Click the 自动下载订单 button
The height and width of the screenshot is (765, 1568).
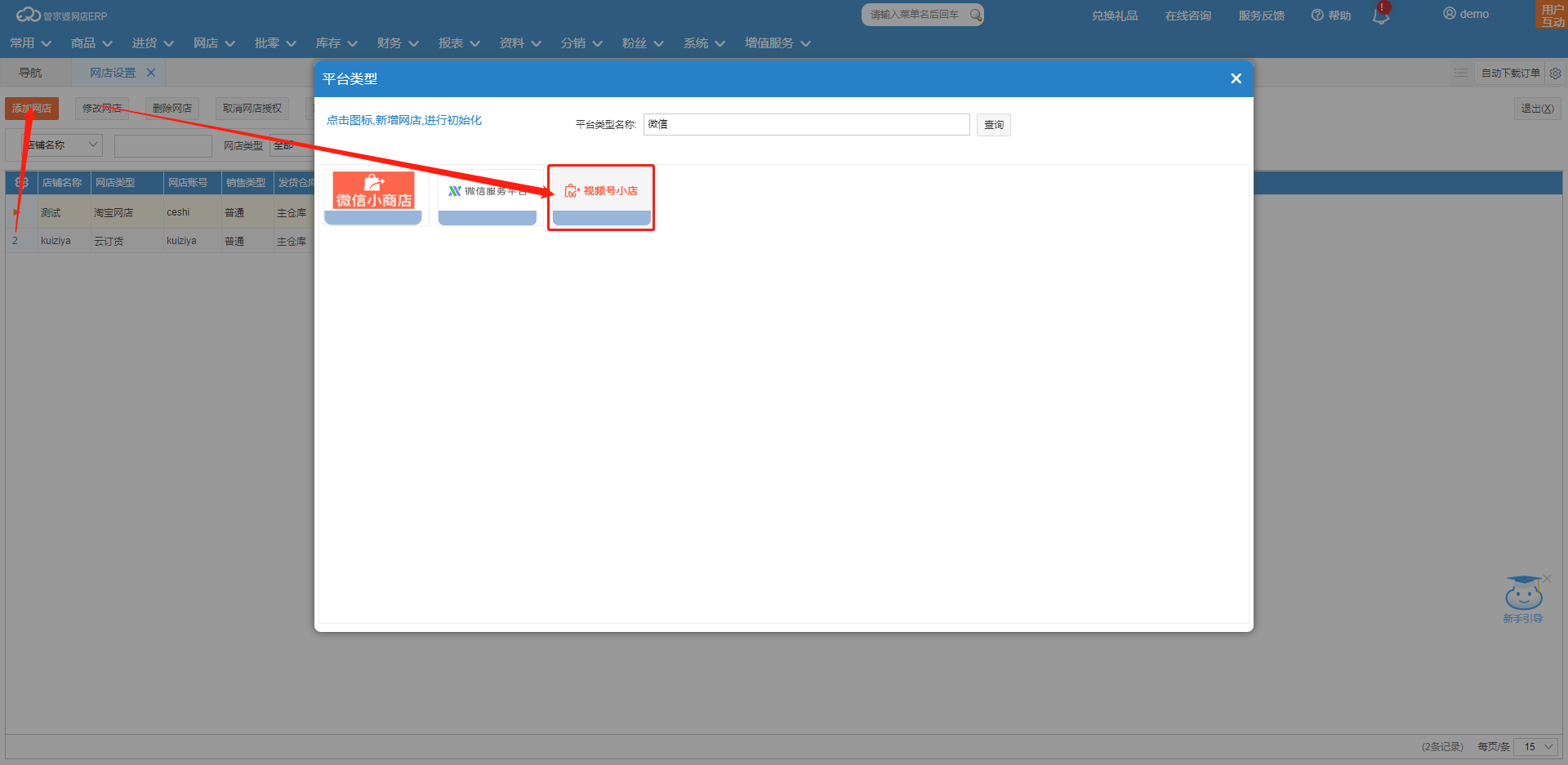point(1511,73)
